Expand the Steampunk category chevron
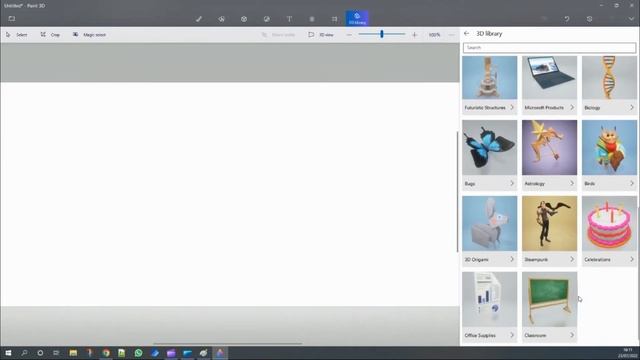 click(571, 259)
